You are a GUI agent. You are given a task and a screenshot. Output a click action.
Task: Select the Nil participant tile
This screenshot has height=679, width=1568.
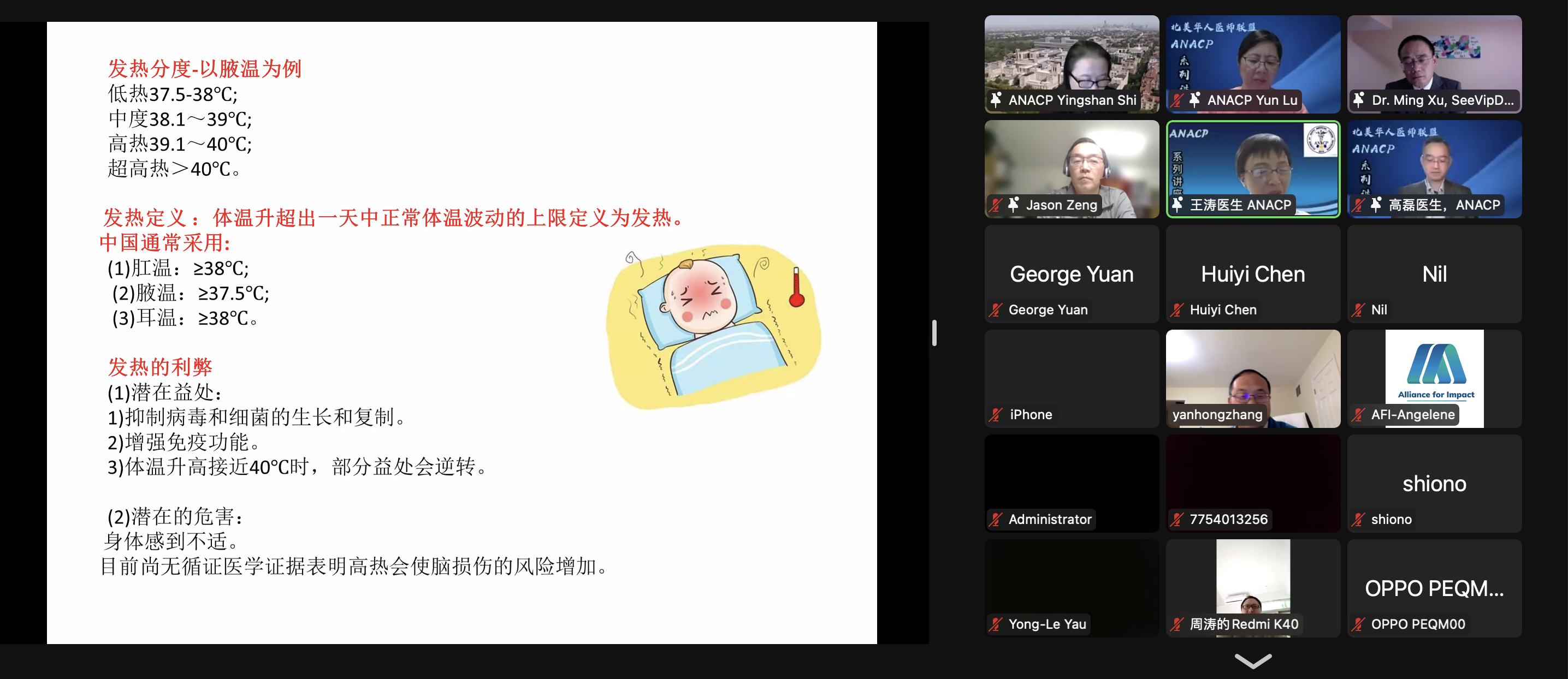click(1434, 274)
